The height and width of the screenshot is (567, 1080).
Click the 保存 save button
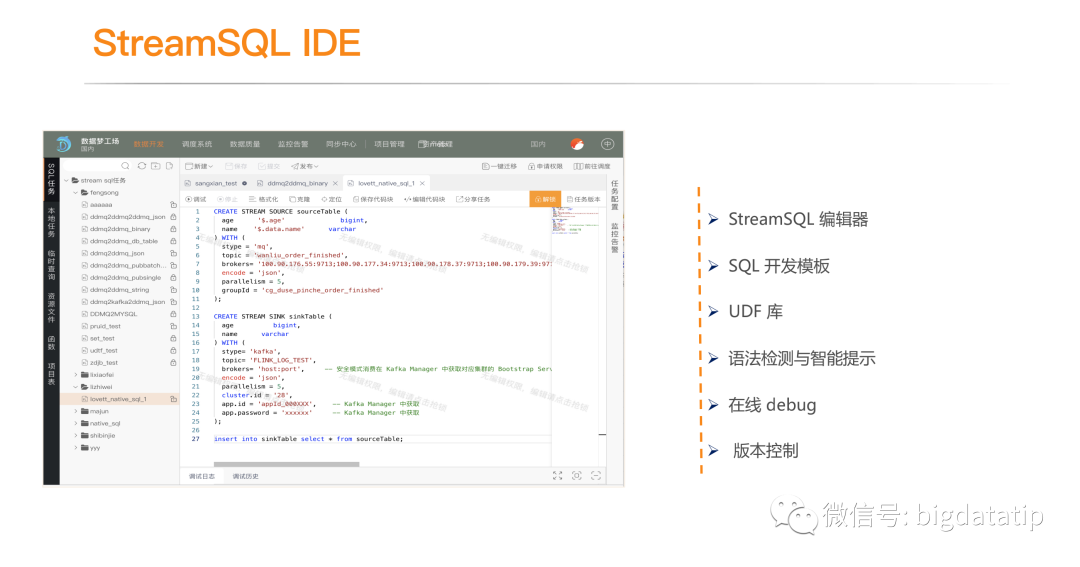click(236, 166)
